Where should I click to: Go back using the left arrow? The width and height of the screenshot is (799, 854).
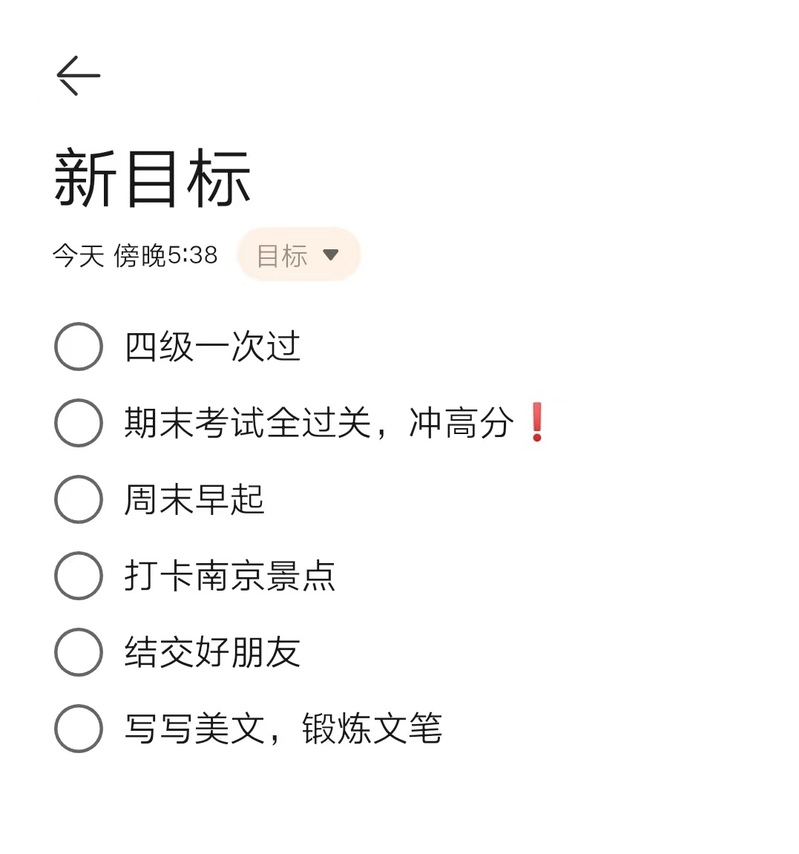pyautogui.click(x=78, y=76)
